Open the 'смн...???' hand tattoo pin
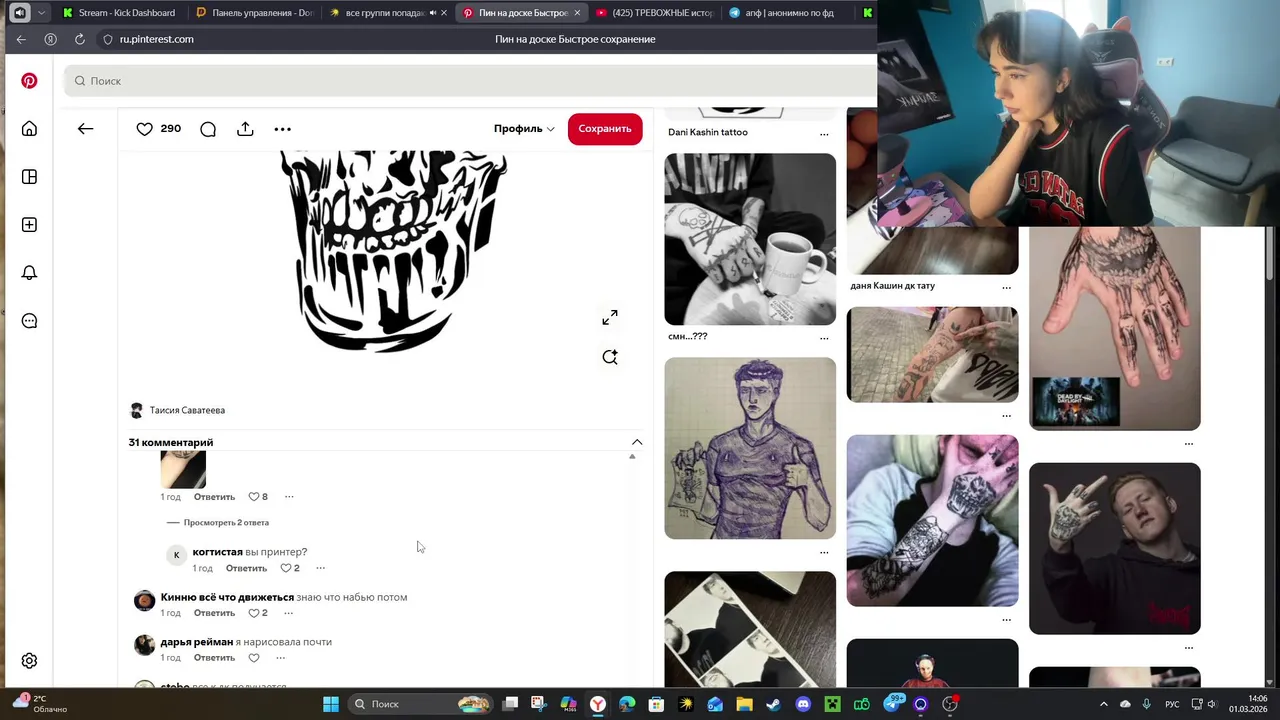Image resolution: width=1280 pixels, height=720 pixels. [x=750, y=239]
